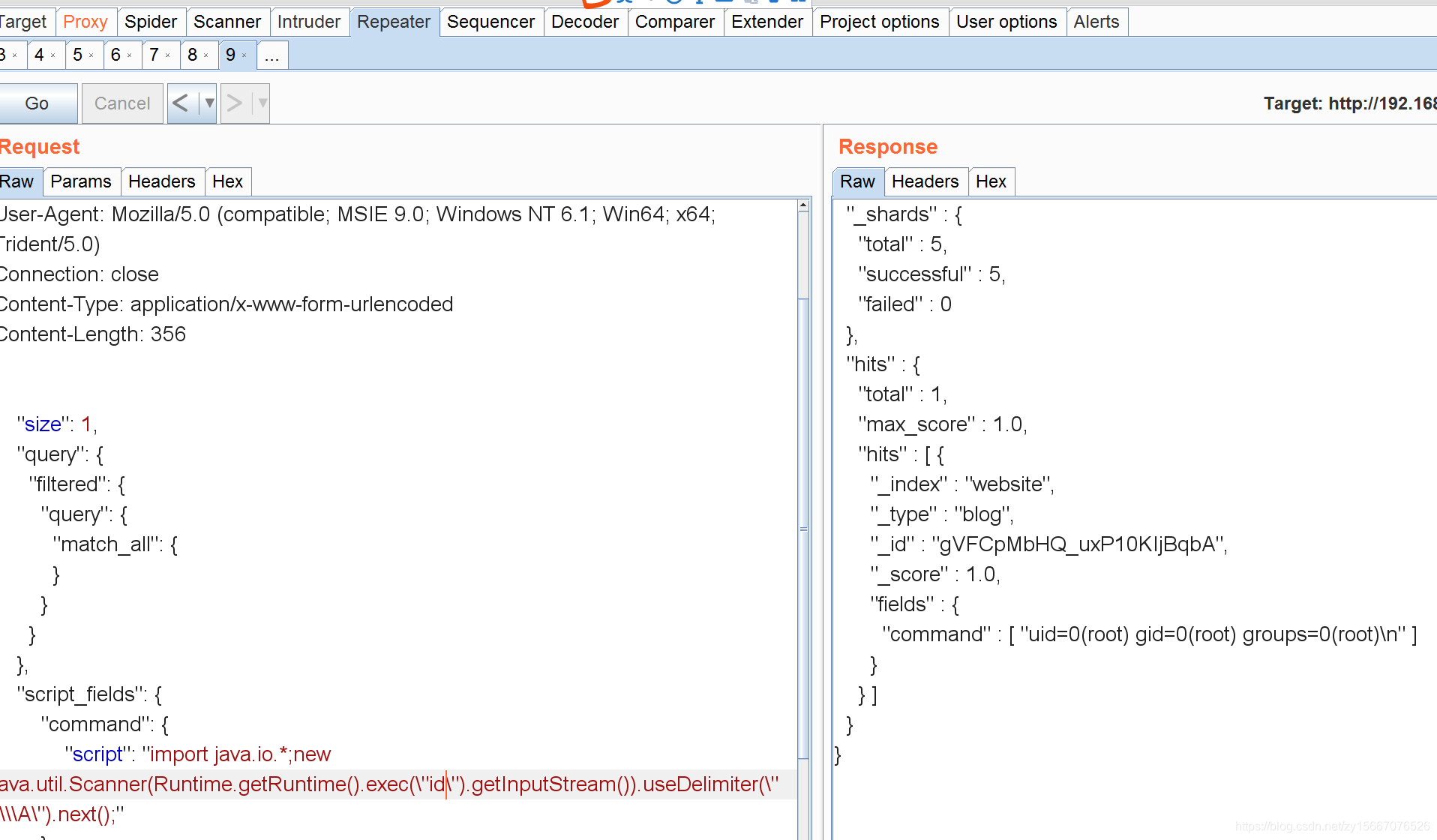Click the "script_fields" line in request
Screen dimensions: 1437x840
[x=89, y=694]
